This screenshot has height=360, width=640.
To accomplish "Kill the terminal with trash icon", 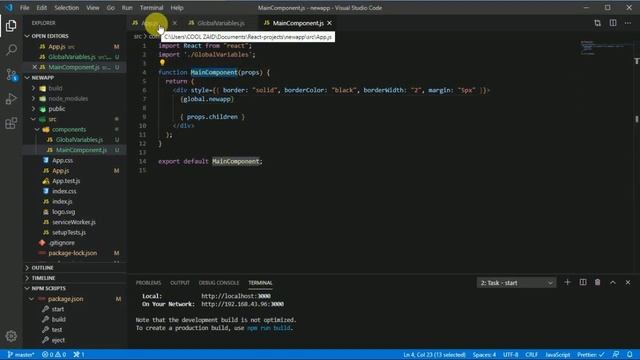I will tap(598, 282).
